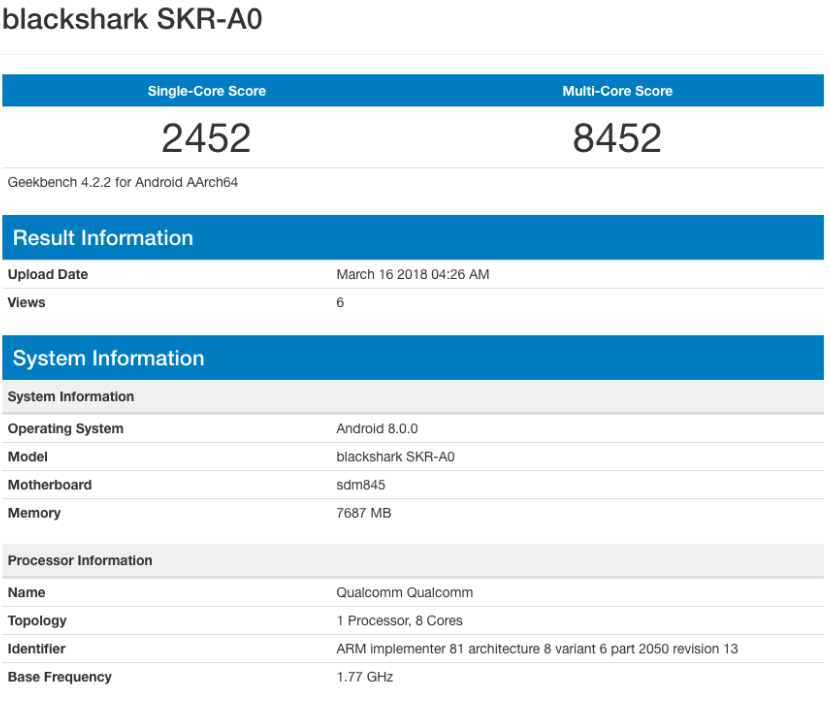Select the upload date March 16 2018

point(412,274)
